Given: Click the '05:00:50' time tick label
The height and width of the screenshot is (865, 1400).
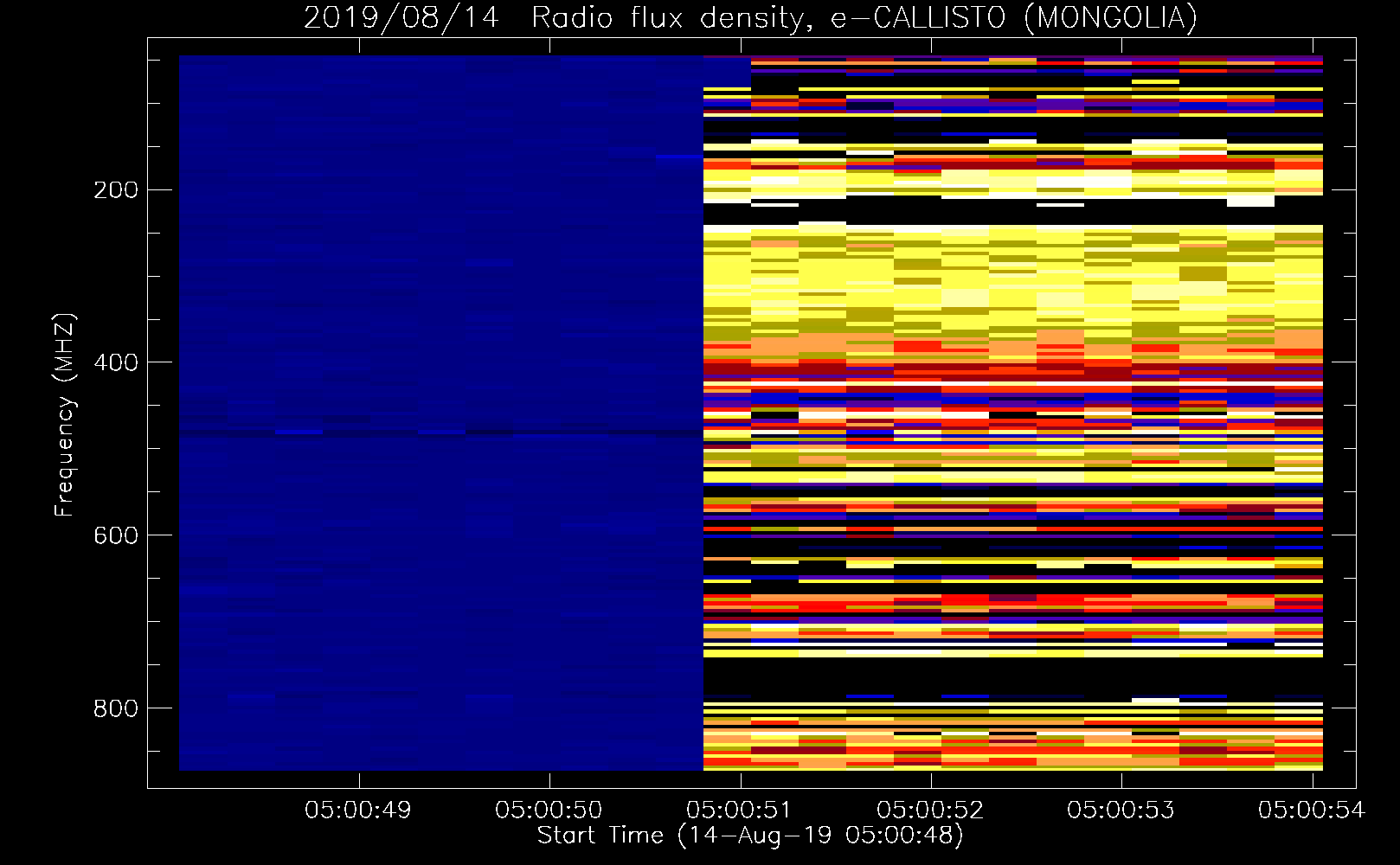Looking at the screenshot, I should pyautogui.click(x=549, y=810).
